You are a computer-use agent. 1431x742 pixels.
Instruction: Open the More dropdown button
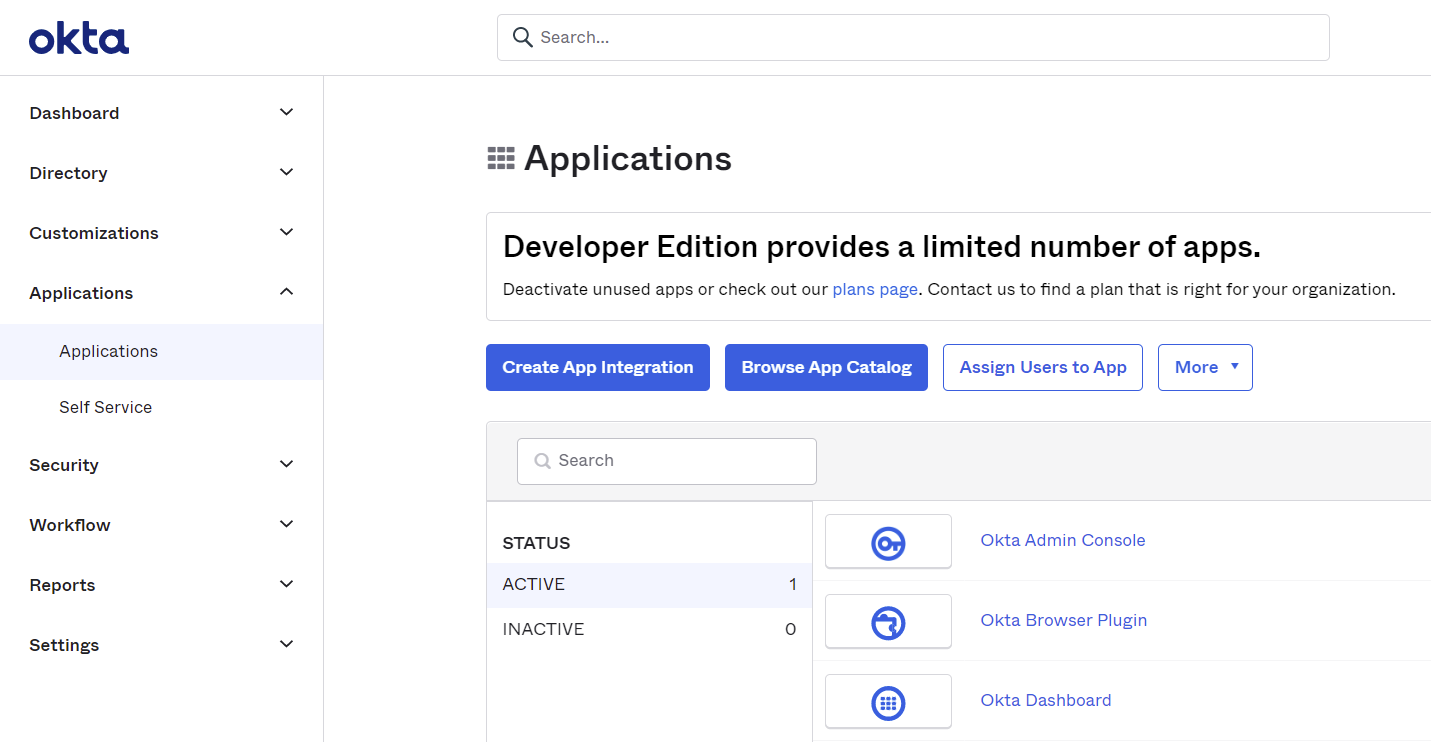click(1205, 367)
